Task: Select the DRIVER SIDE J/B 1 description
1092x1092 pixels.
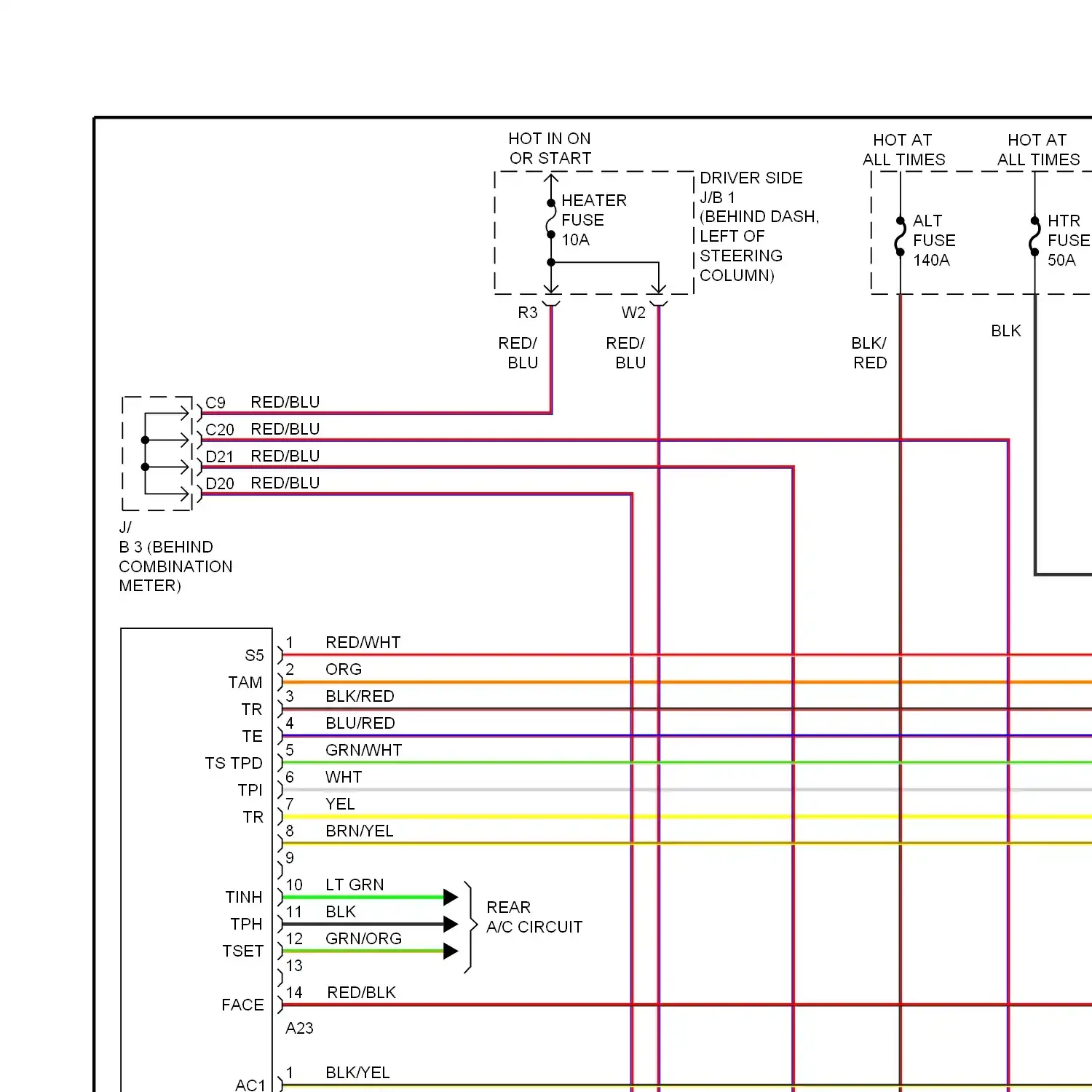Action: 759,226
